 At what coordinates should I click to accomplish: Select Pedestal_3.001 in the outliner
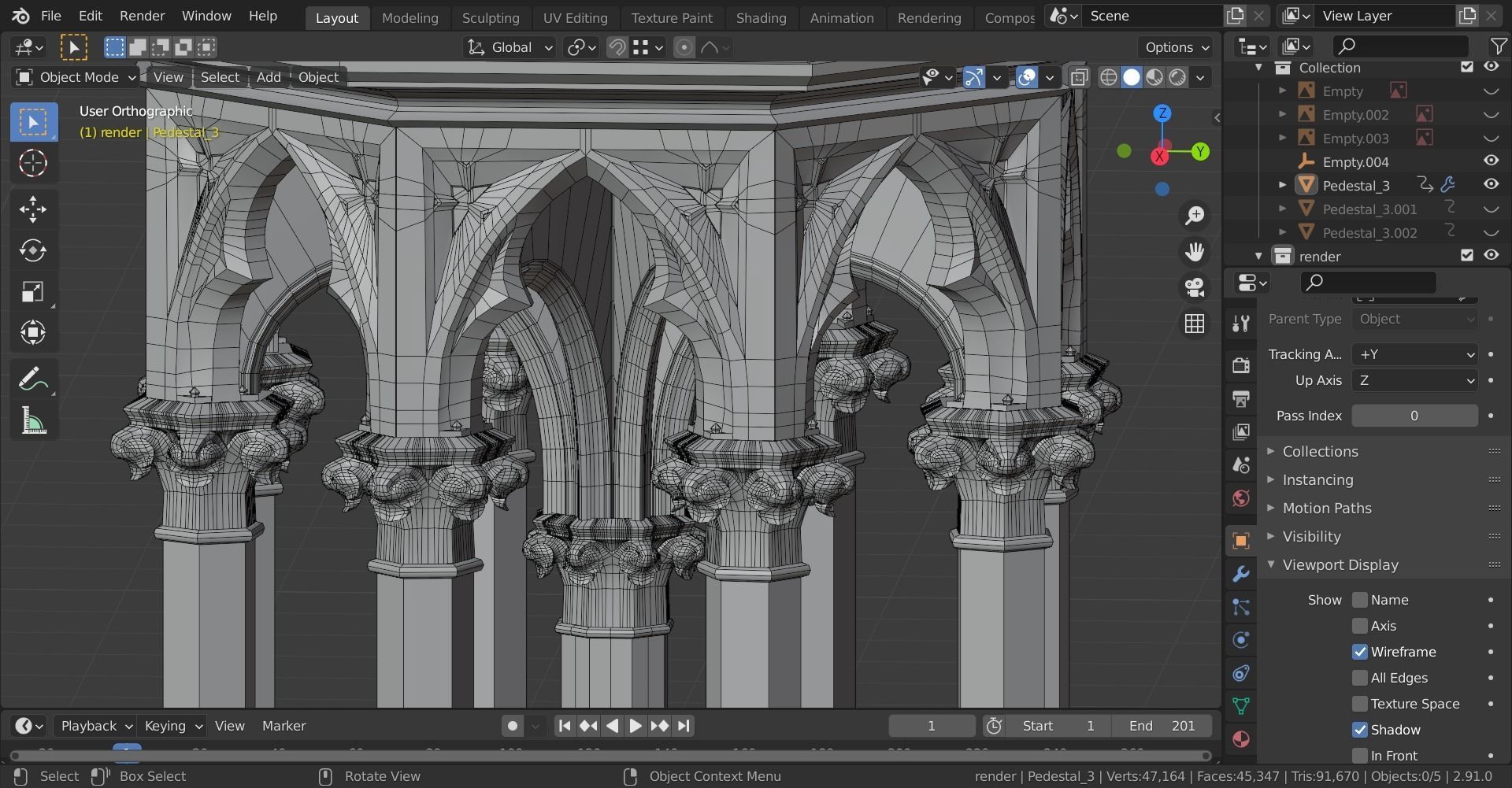point(1369,209)
